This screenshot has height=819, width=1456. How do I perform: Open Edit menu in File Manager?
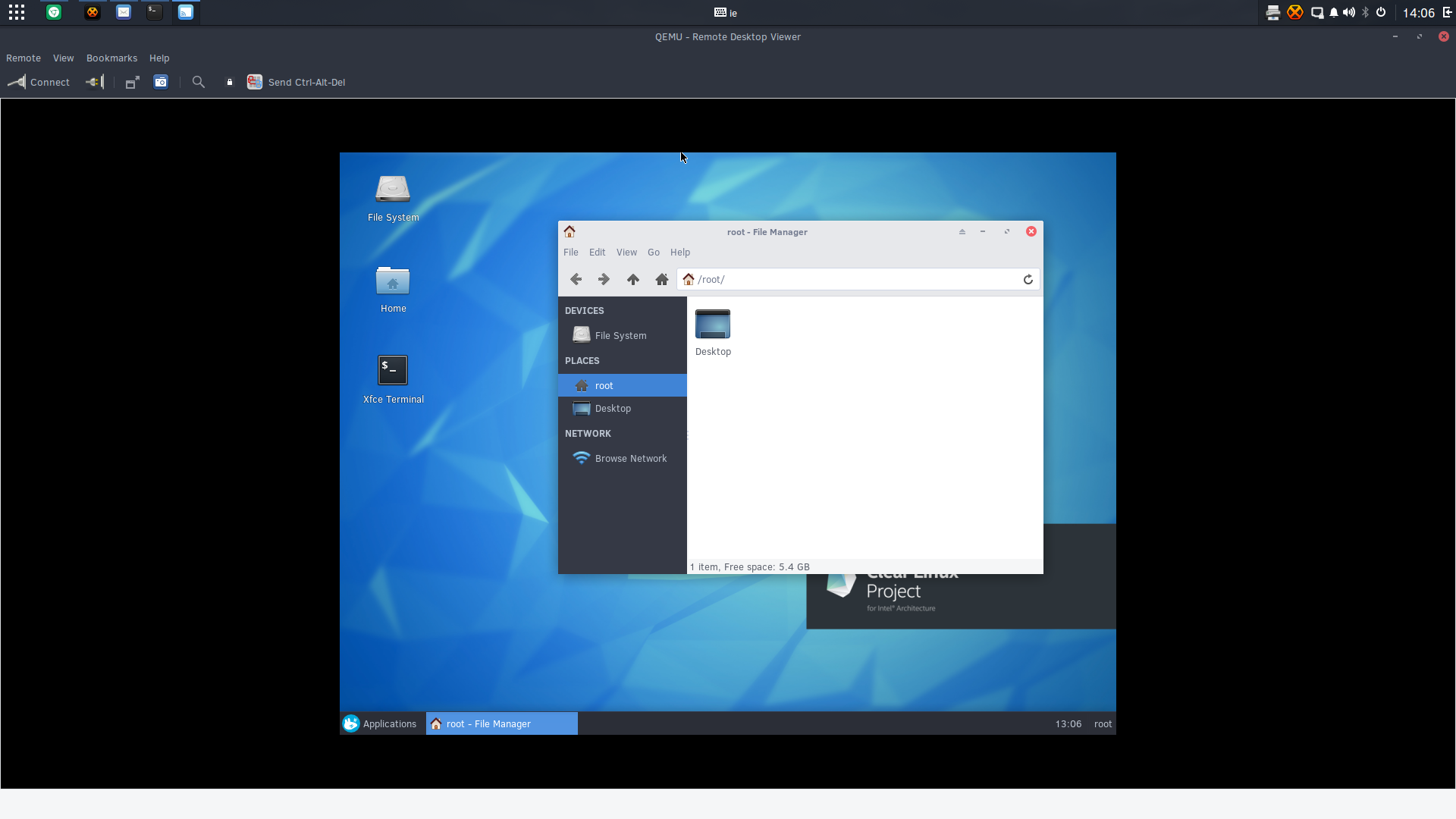click(598, 253)
